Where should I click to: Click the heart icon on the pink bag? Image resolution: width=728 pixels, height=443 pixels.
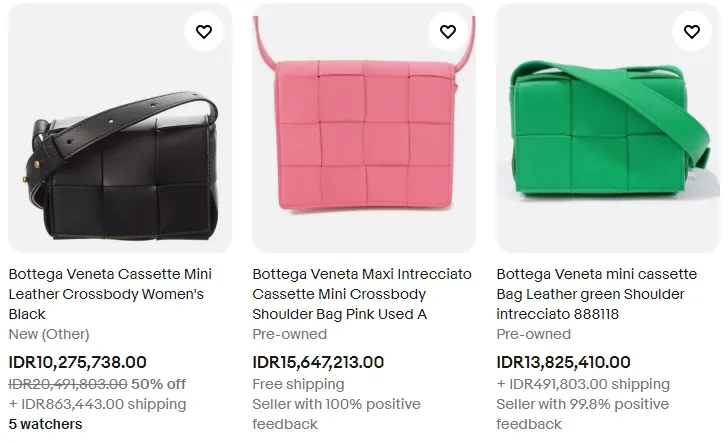coord(448,32)
